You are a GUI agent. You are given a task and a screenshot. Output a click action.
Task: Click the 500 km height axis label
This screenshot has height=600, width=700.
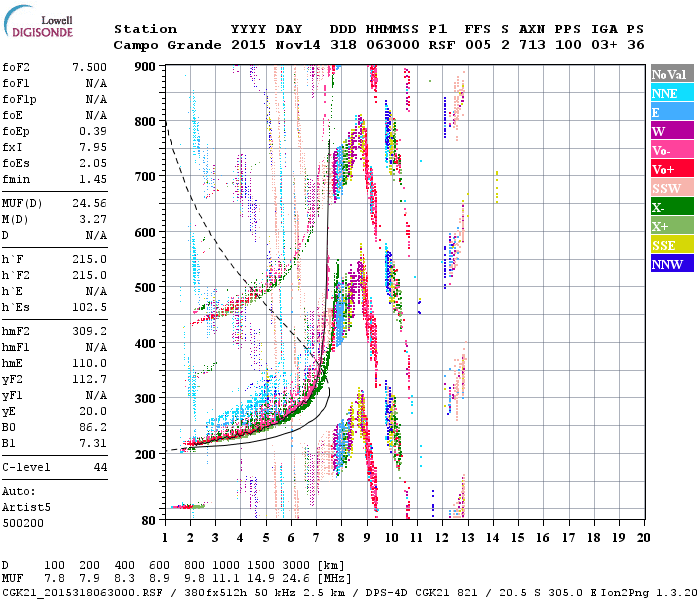point(145,288)
